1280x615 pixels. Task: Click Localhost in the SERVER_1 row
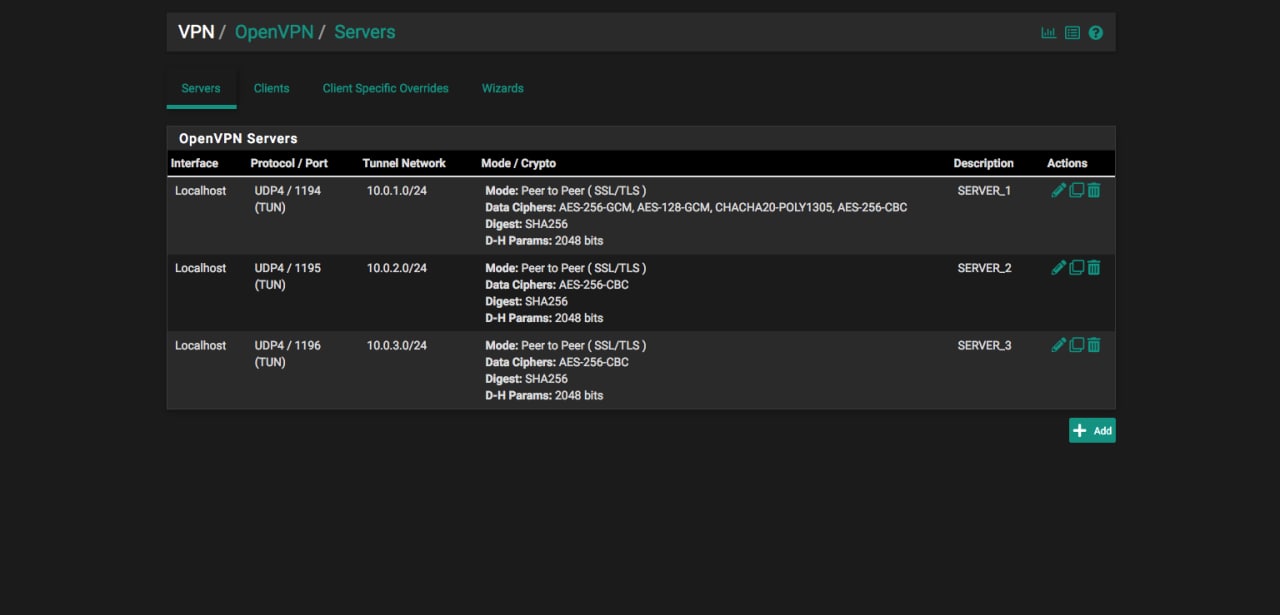coord(201,190)
